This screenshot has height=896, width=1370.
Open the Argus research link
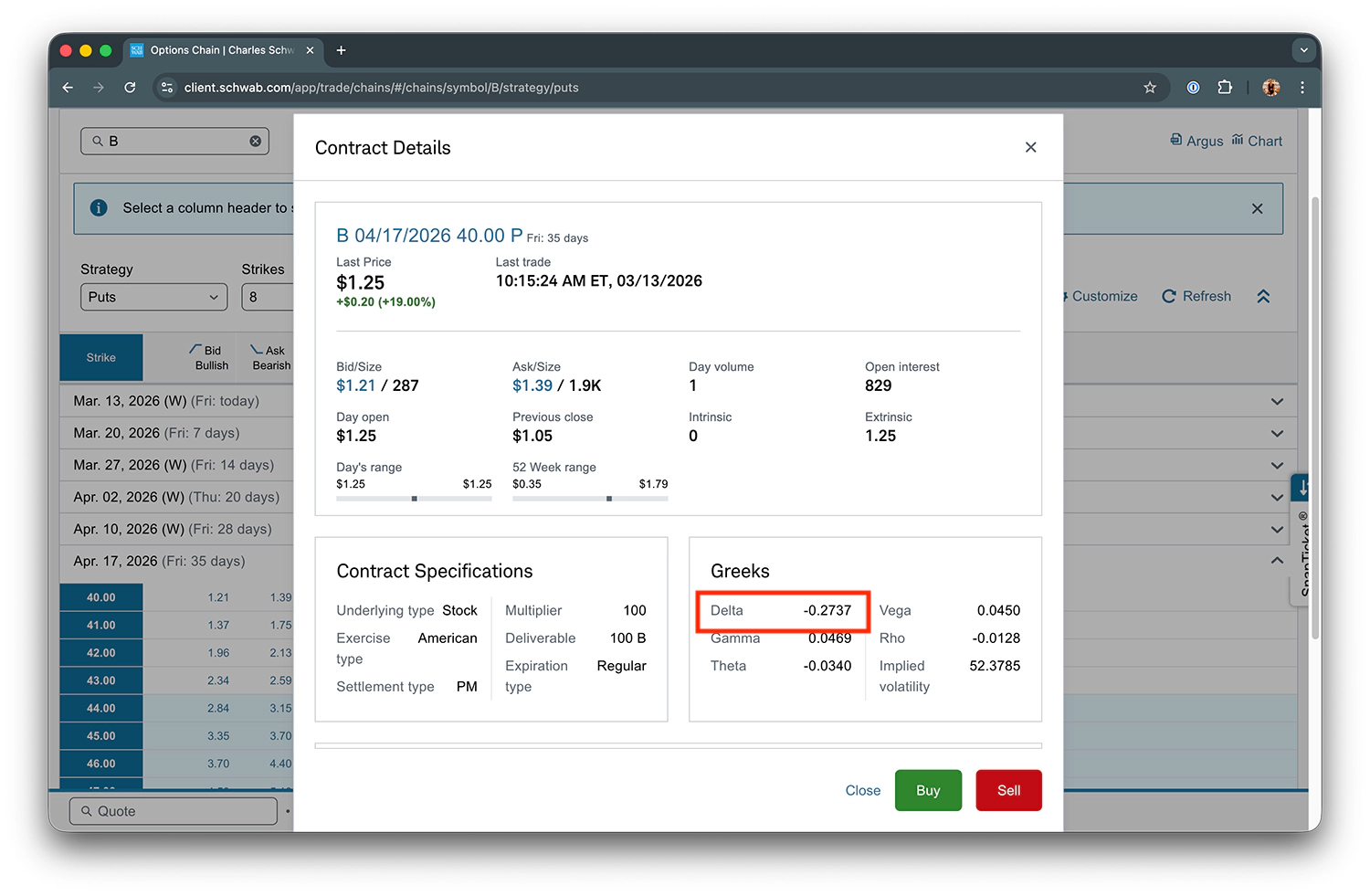click(1196, 141)
